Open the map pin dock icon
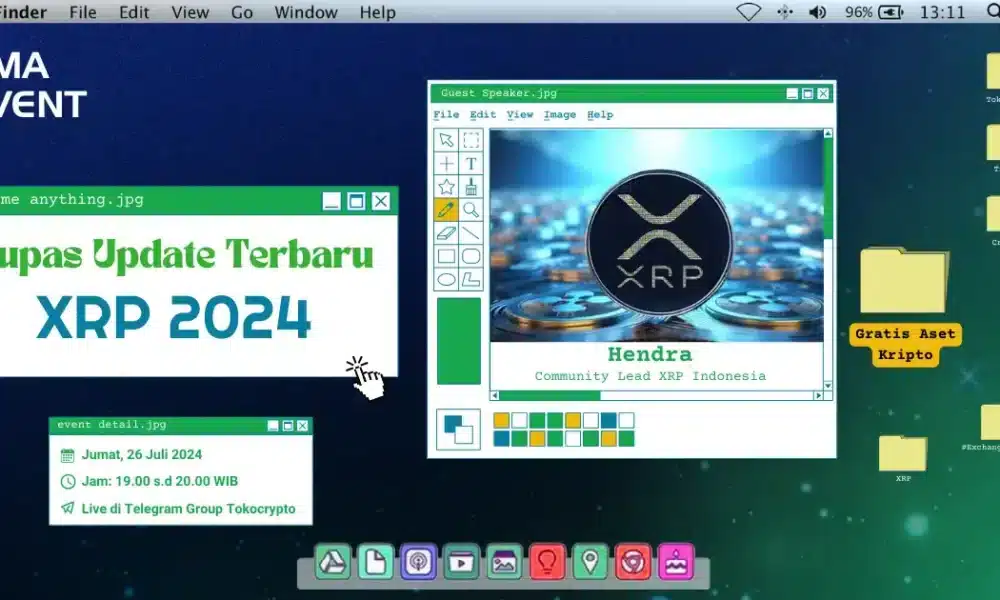The width and height of the screenshot is (1000, 600). [x=590, y=562]
